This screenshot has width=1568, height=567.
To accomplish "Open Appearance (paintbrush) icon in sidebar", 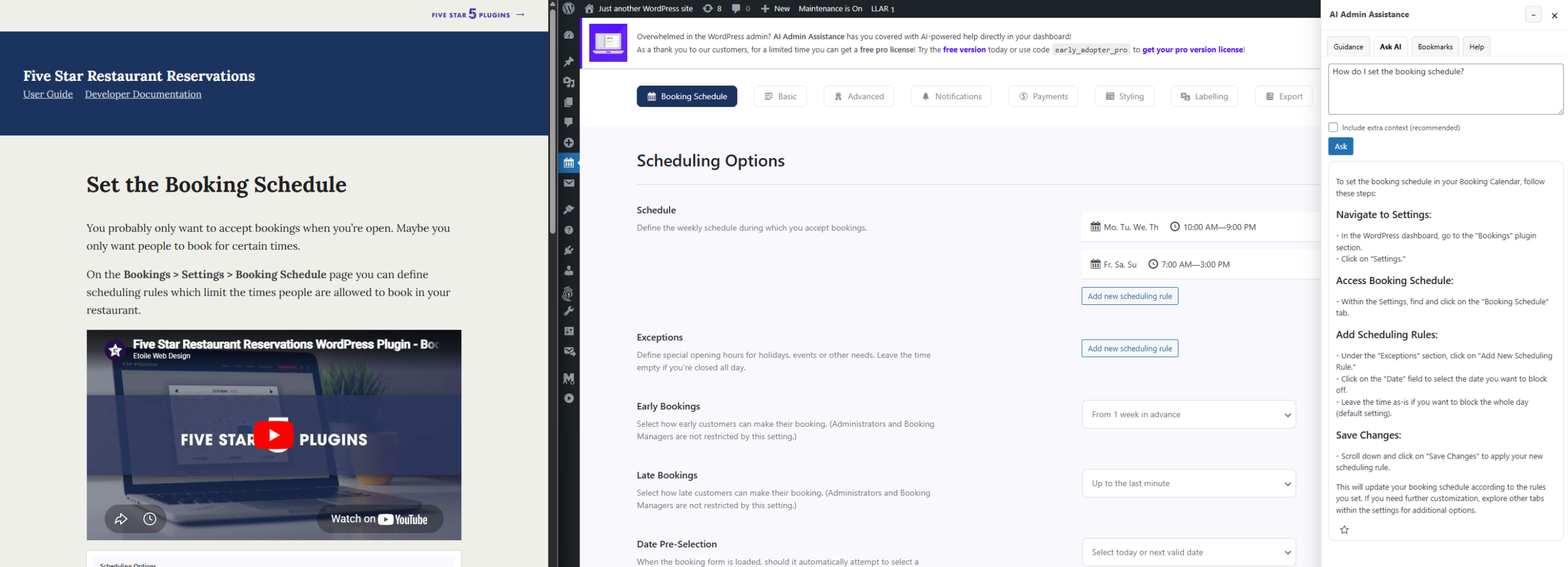I will click(568, 209).
